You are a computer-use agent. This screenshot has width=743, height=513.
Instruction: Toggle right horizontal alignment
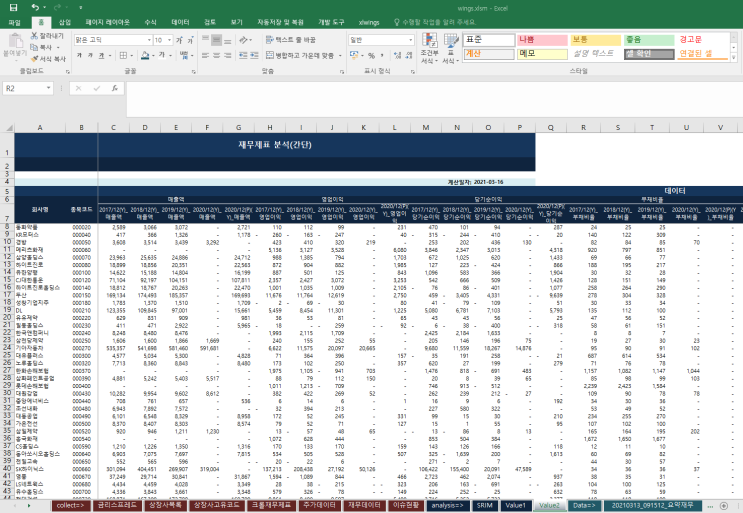pyautogui.click(x=227, y=55)
